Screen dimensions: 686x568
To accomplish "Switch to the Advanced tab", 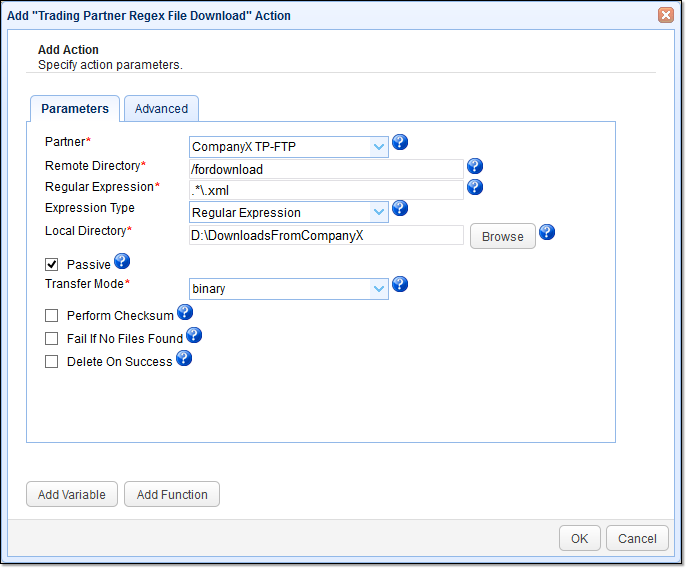I will [x=161, y=109].
